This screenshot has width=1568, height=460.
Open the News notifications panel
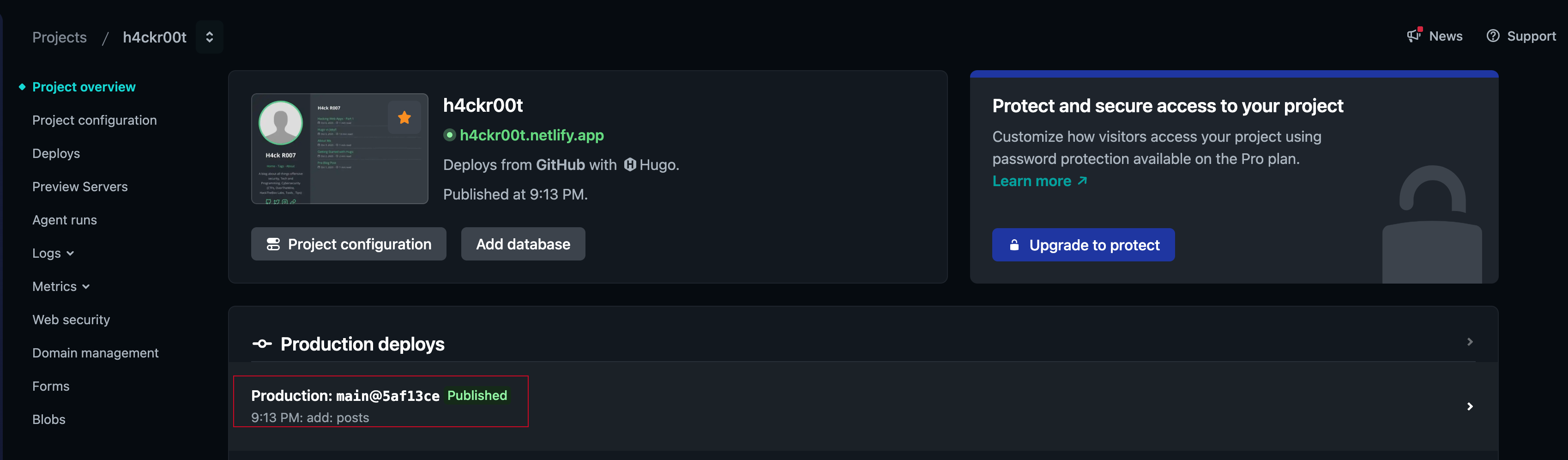(1435, 36)
